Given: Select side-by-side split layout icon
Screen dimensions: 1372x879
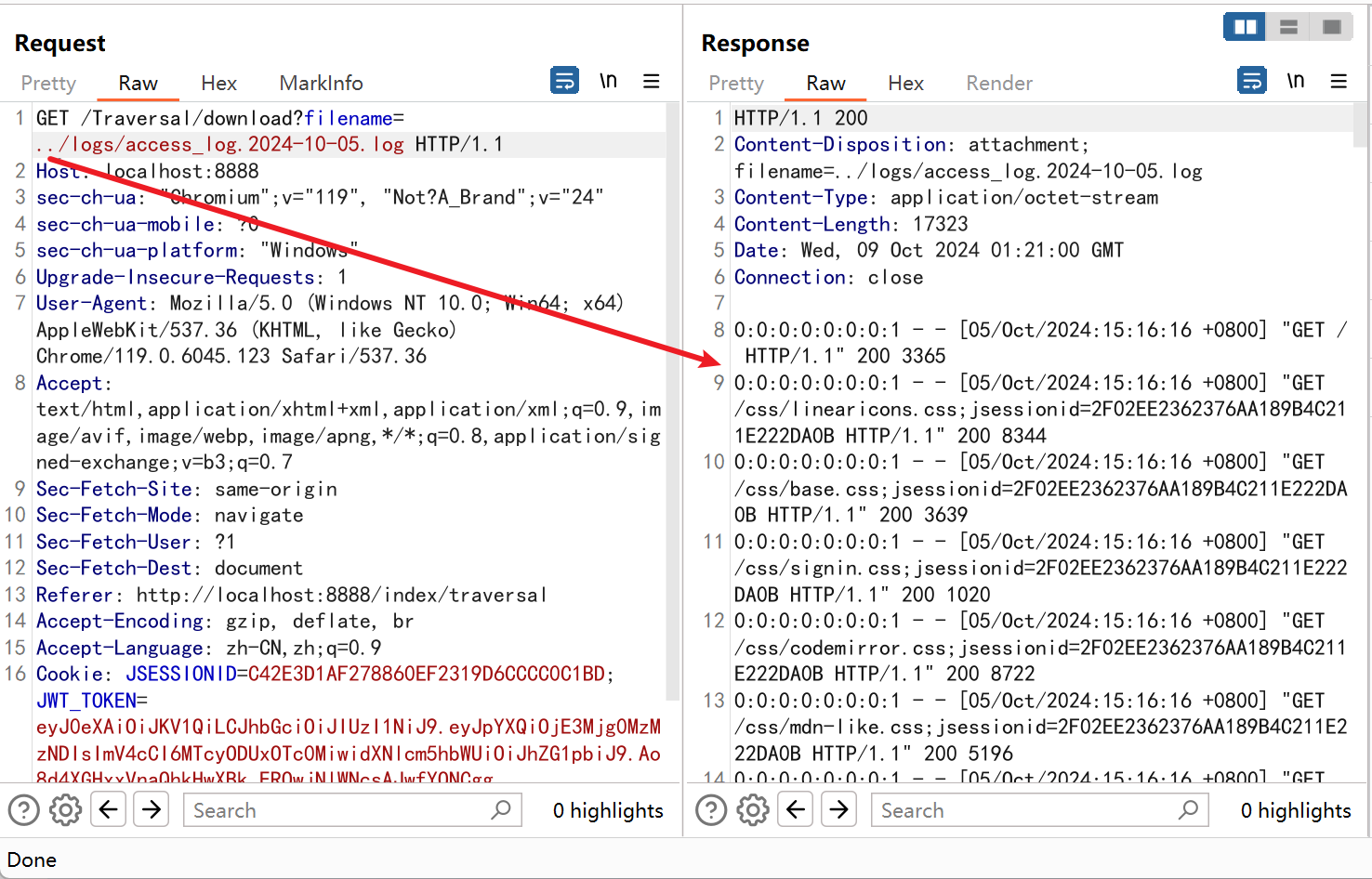Looking at the screenshot, I should click(1245, 27).
